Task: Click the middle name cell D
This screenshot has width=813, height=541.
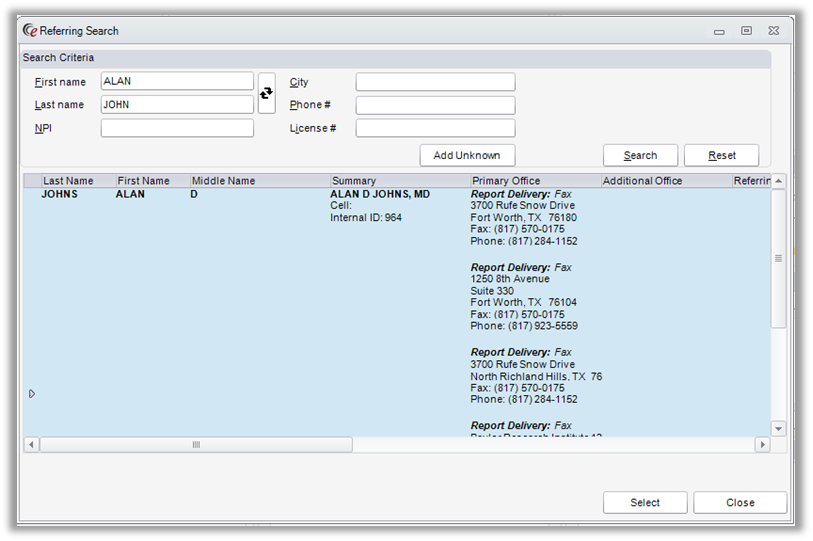Action: coord(194,194)
